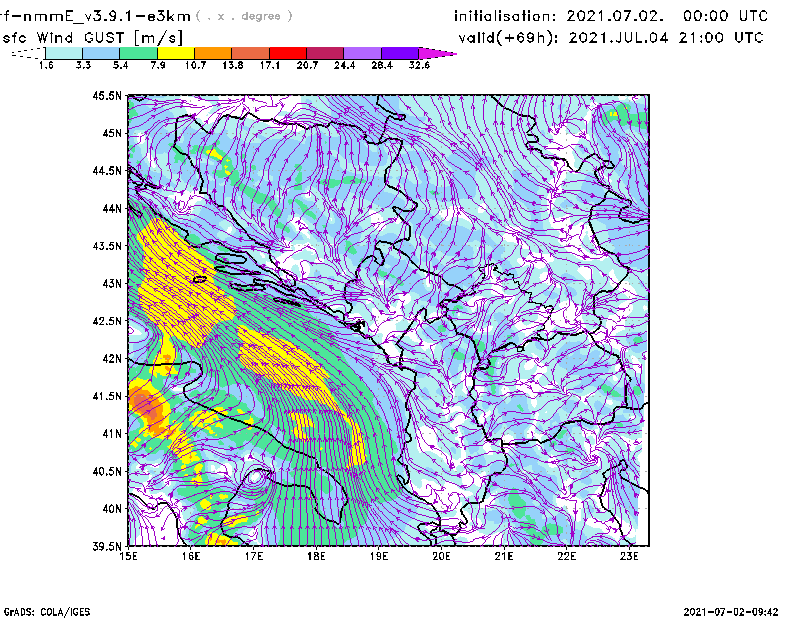Click the 40.5N latitude axis label
Image resolution: width=800 pixels, height=618 pixels.
point(107,472)
